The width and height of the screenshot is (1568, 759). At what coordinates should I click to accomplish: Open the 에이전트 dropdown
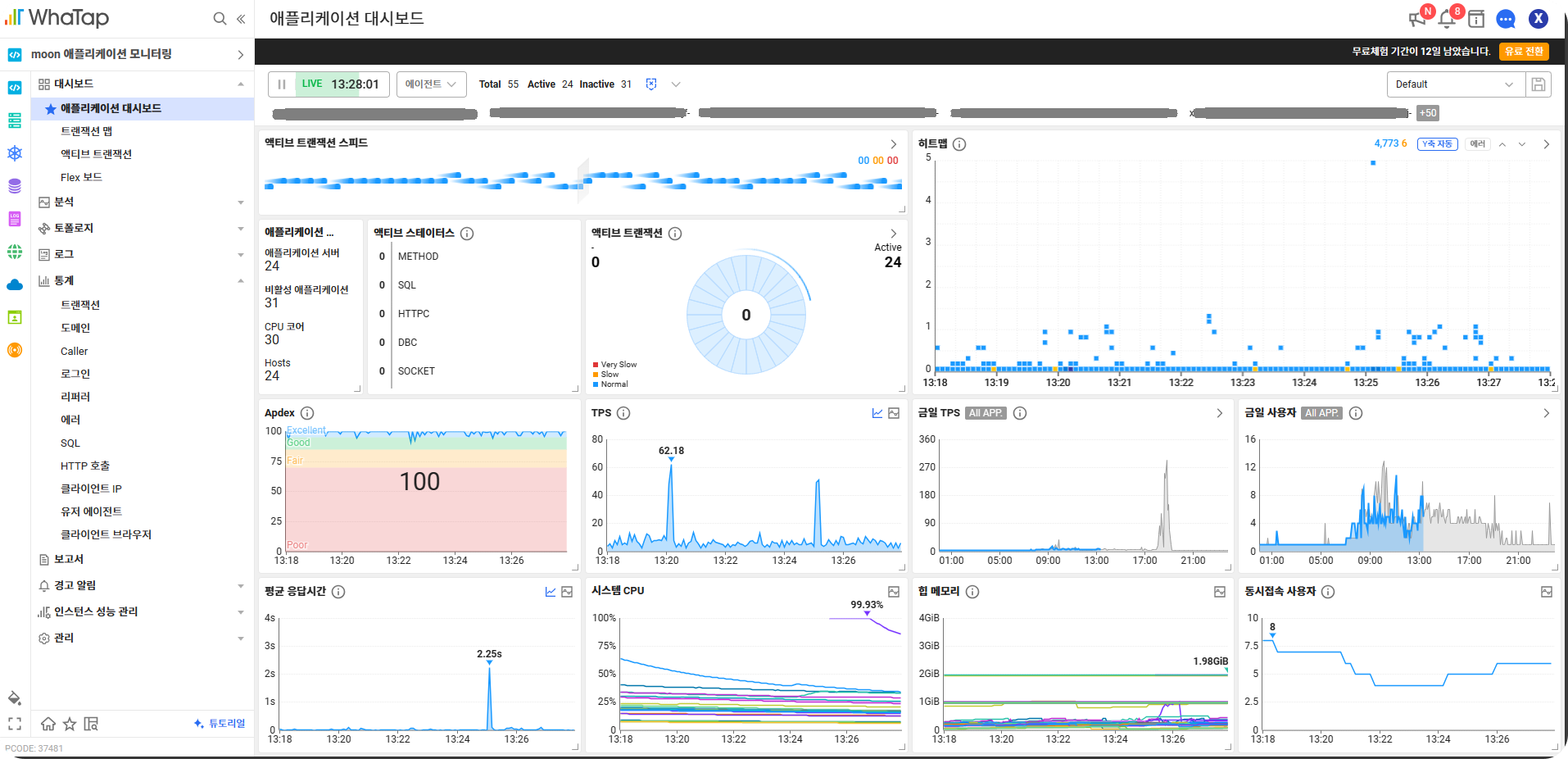pos(432,84)
